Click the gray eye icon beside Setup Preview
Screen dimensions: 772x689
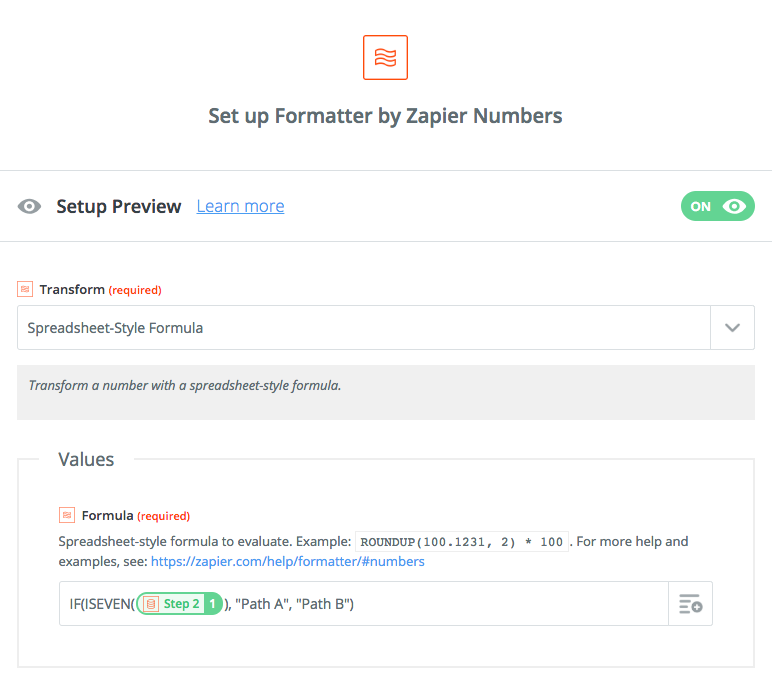pos(30,206)
